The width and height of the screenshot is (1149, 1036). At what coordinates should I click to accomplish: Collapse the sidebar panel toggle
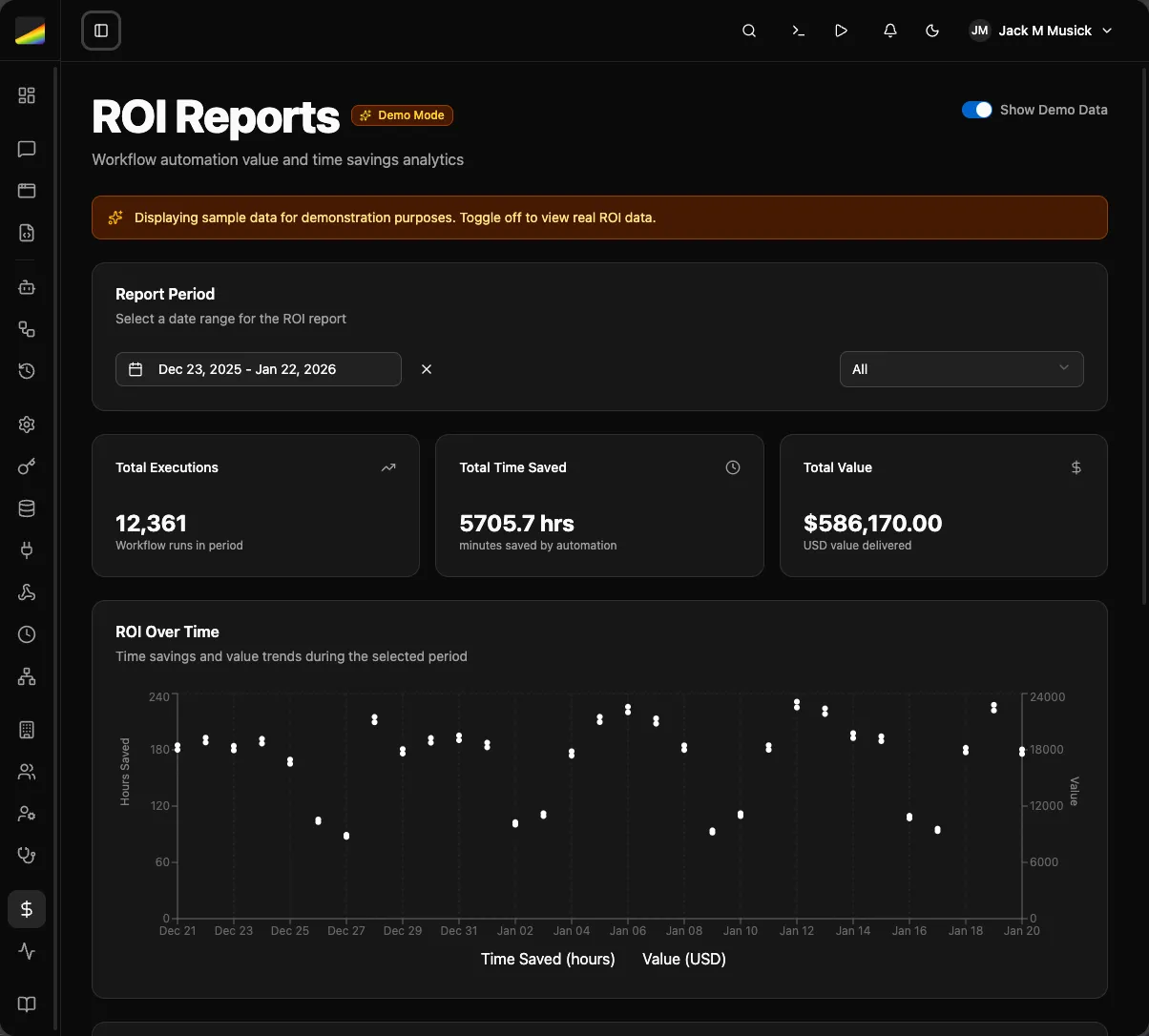[101, 31]
